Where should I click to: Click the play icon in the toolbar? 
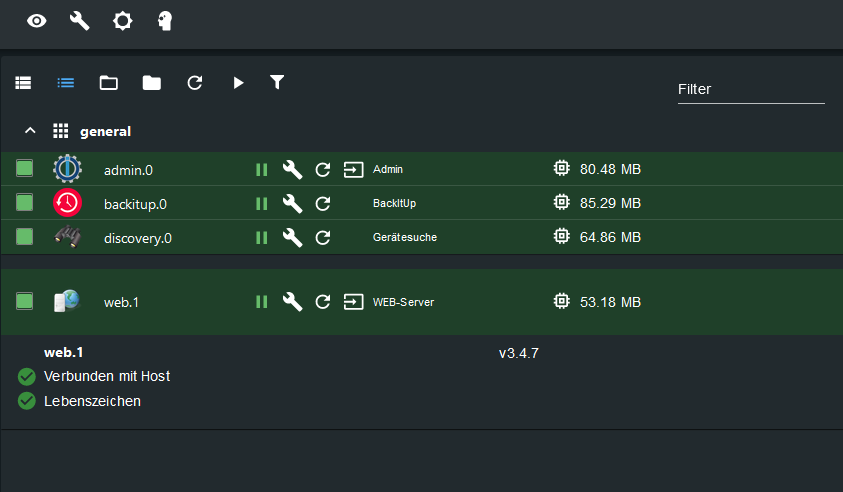tap(238, 83)
